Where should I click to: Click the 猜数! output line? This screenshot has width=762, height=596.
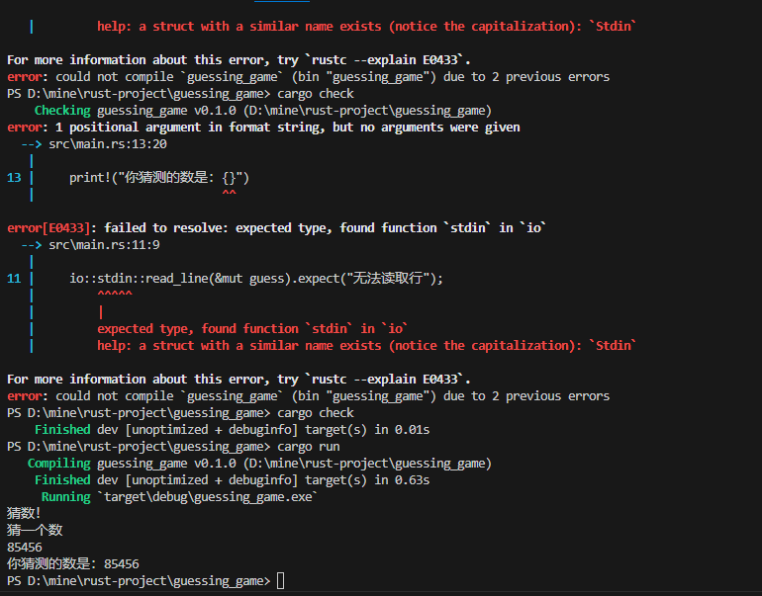pyautogui.click(x=24, y=513)
